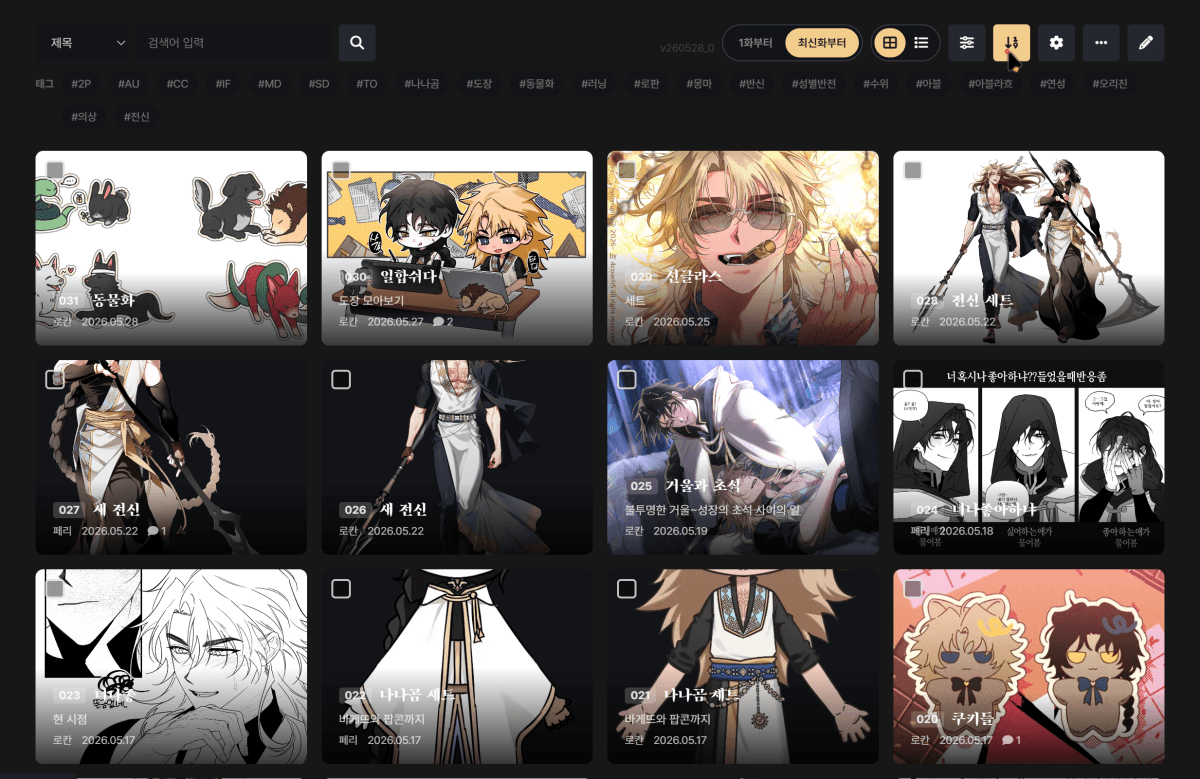Tick checkbox on post 023 card
This screenshot has height=779, width=1200.
pyautogui.click(x=55, y=588)
